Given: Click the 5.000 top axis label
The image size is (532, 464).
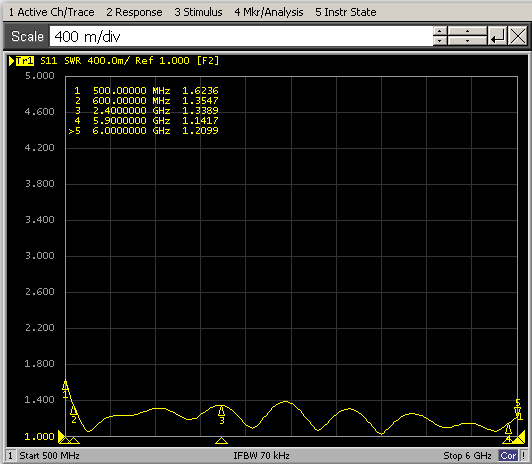Looking at the screenshot, I should [x=40, y=76].
